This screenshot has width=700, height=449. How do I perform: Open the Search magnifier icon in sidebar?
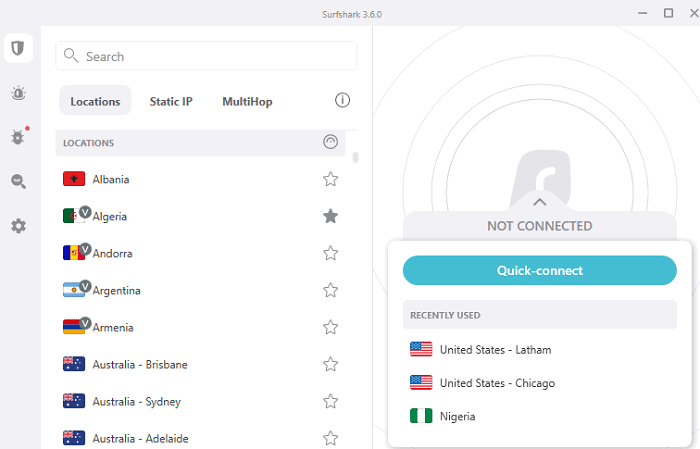click(18, 181)
